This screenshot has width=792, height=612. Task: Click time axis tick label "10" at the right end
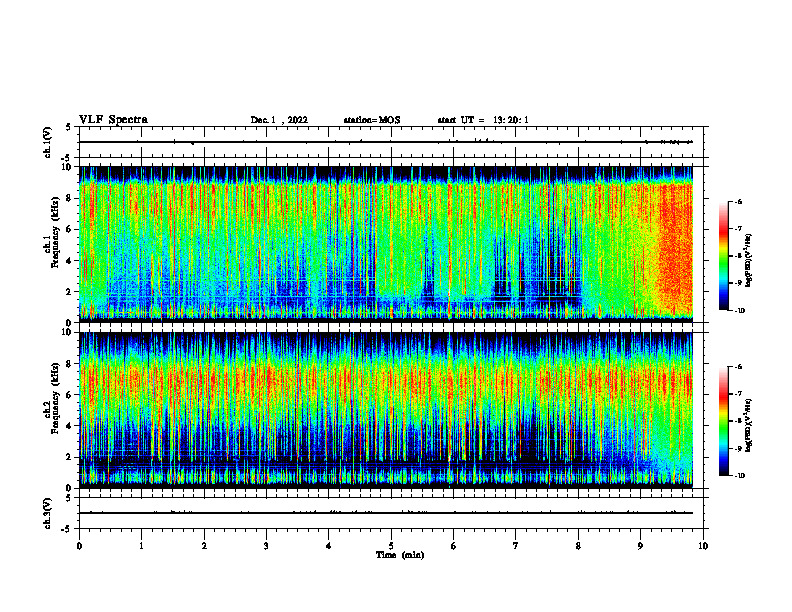point(703,546)
